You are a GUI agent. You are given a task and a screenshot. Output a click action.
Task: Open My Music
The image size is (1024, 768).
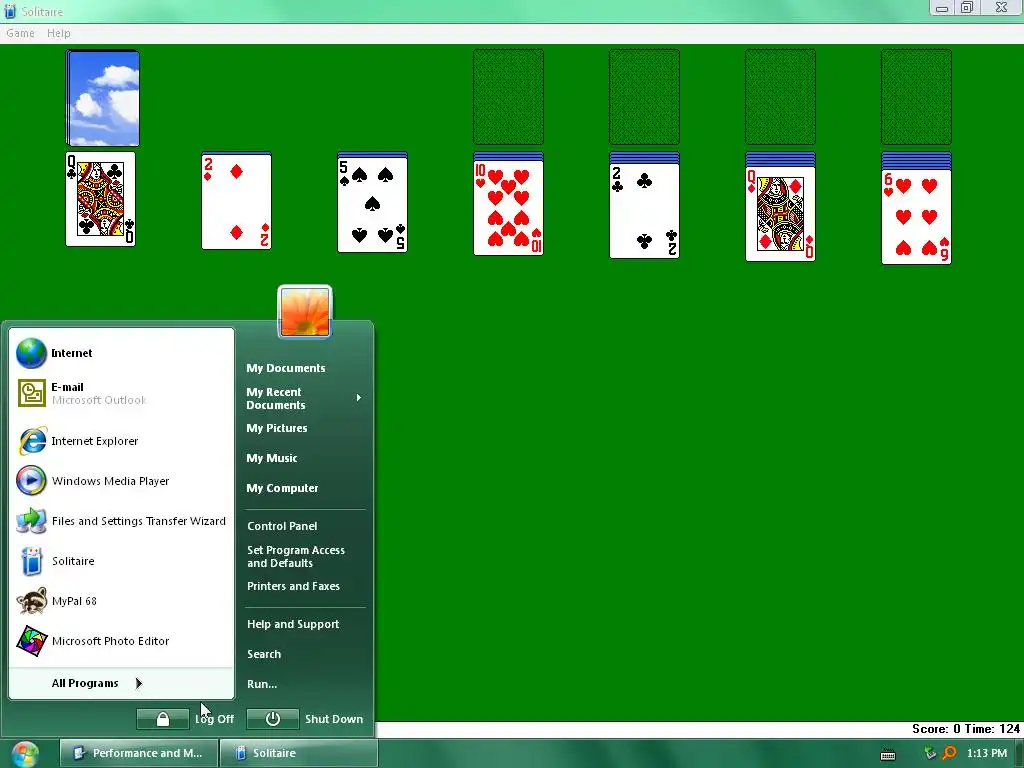pos(272,458)
